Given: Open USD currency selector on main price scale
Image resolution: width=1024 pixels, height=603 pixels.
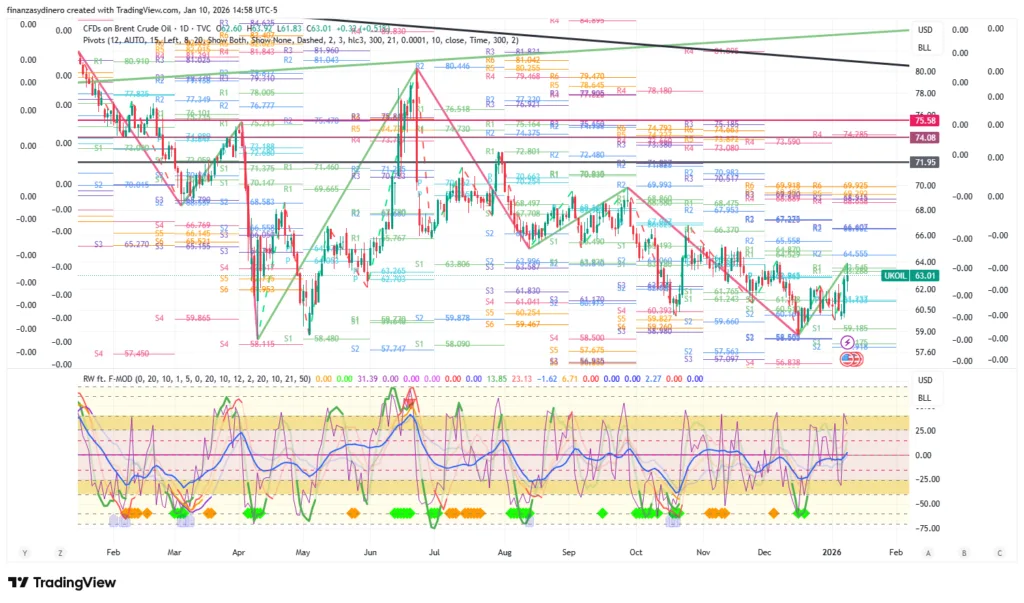Looking at the screenshot, I should [925, 30].
